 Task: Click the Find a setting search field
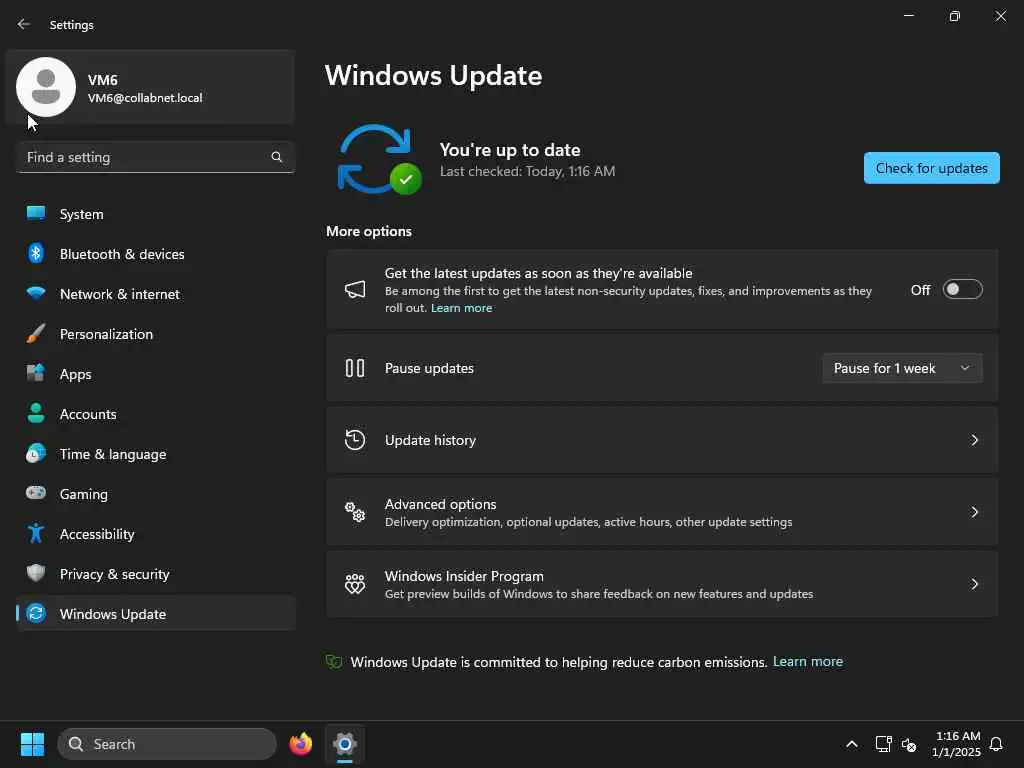155,157
